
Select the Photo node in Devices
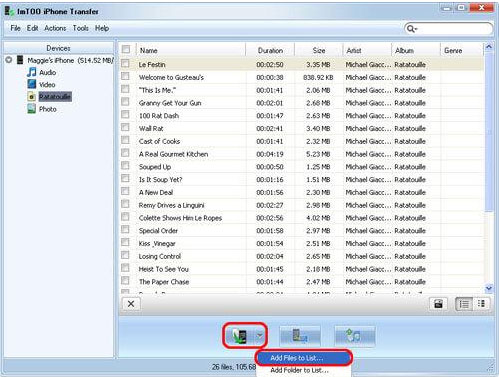click(x=48, y=109)
